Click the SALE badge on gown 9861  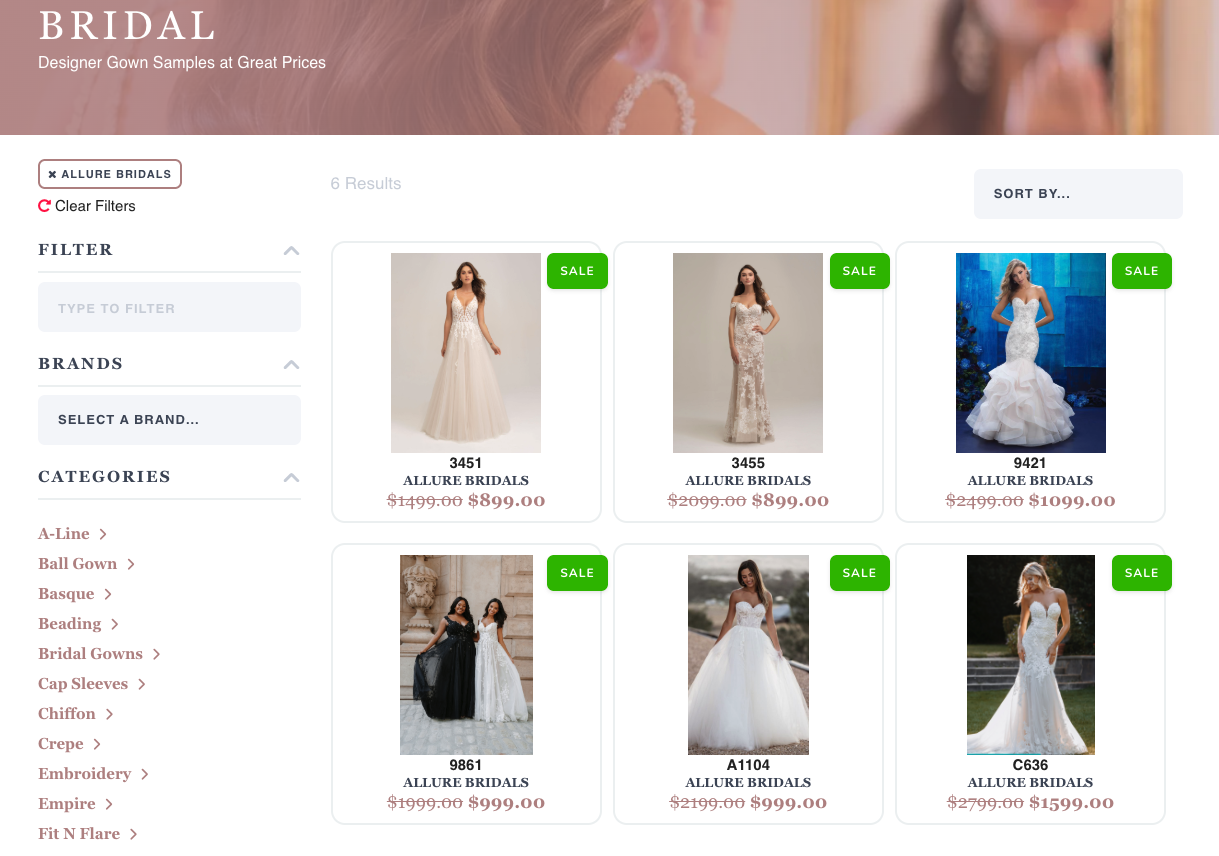577,573
